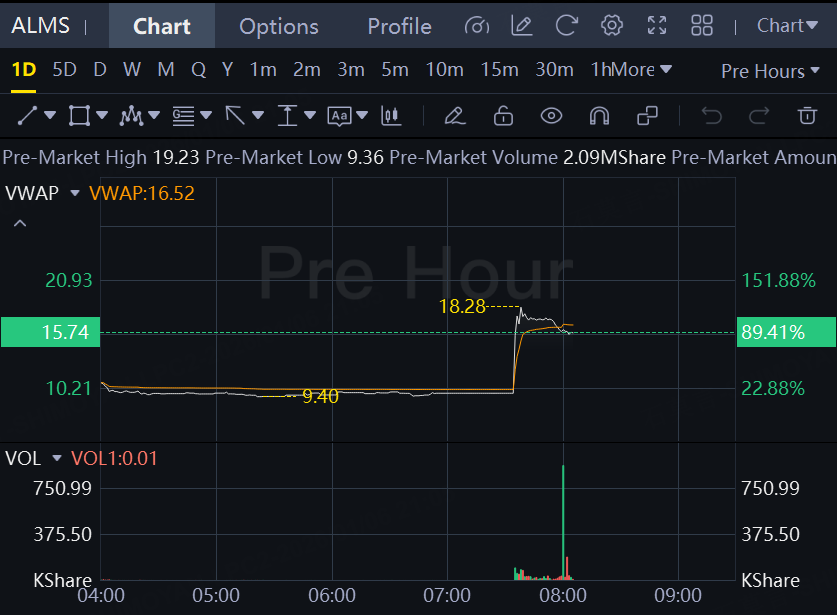Select the line drawing tool
The width and height of the screenshot is (837, 615).
pyautogui.click(x=27, y=115)
